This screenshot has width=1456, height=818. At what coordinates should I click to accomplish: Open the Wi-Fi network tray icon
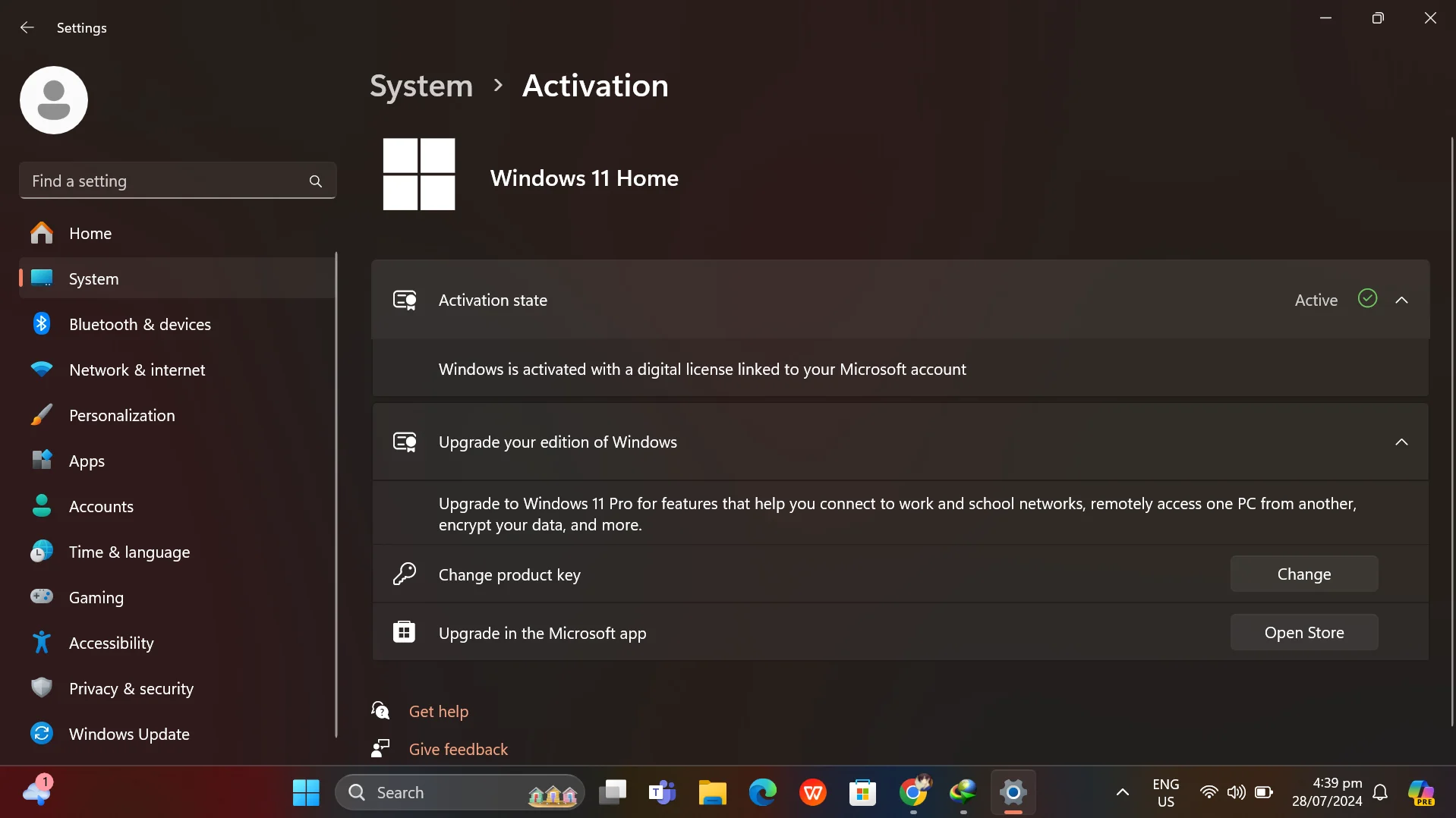pos(1209,793)
